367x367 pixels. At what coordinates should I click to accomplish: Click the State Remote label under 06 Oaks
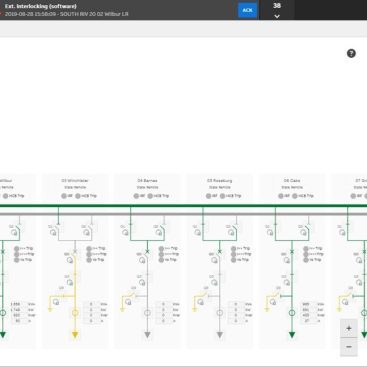click(x=292, y=187)
